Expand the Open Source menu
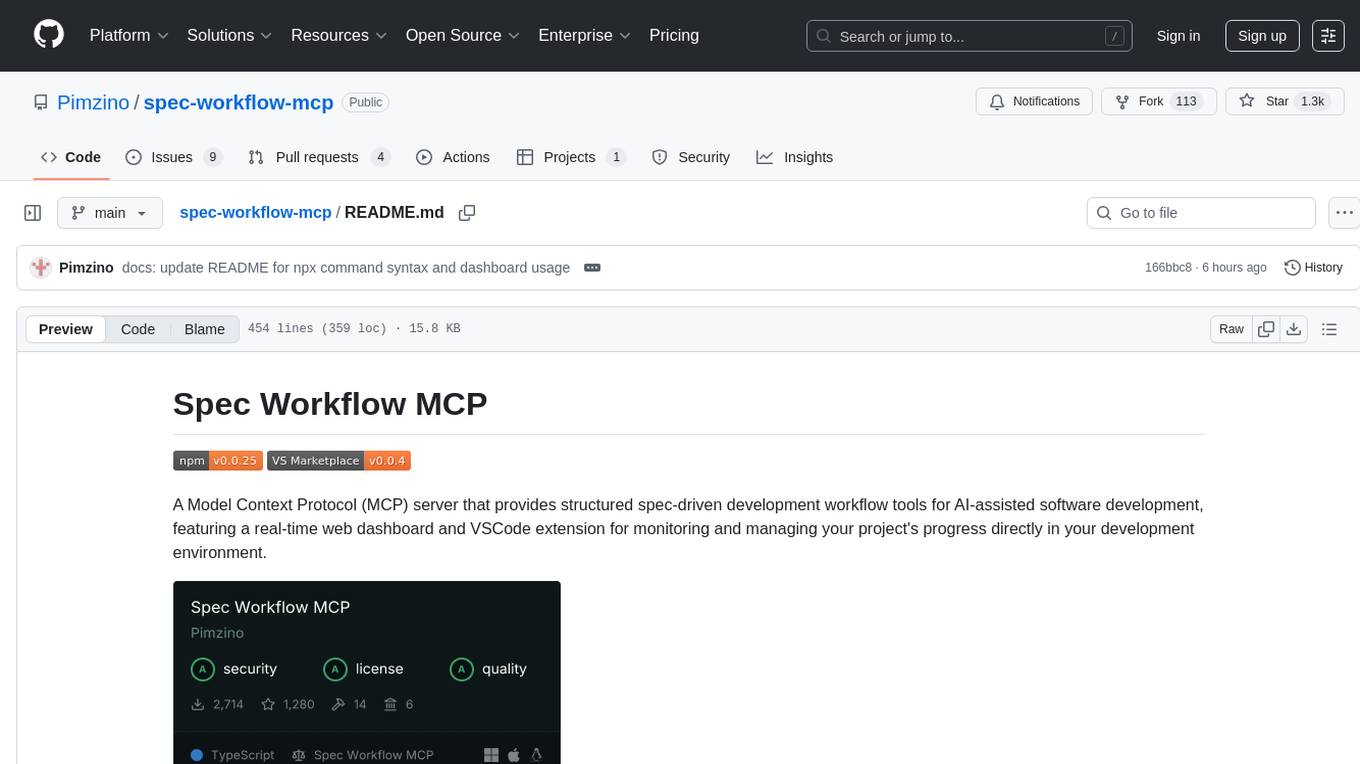 tap(462, 35)
